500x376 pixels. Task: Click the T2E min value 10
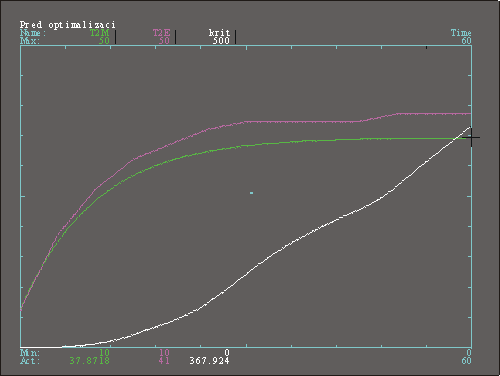(164, 352)
